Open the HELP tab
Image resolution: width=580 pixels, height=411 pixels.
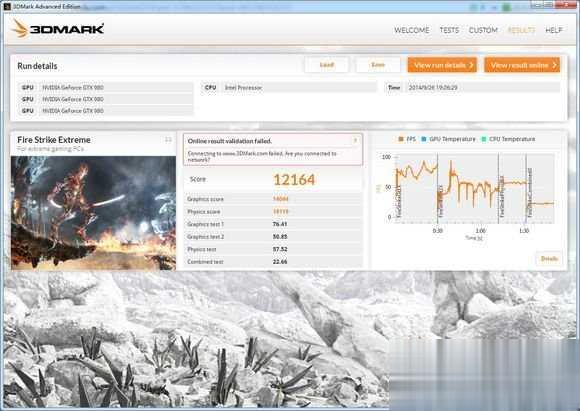coord(554,30)
